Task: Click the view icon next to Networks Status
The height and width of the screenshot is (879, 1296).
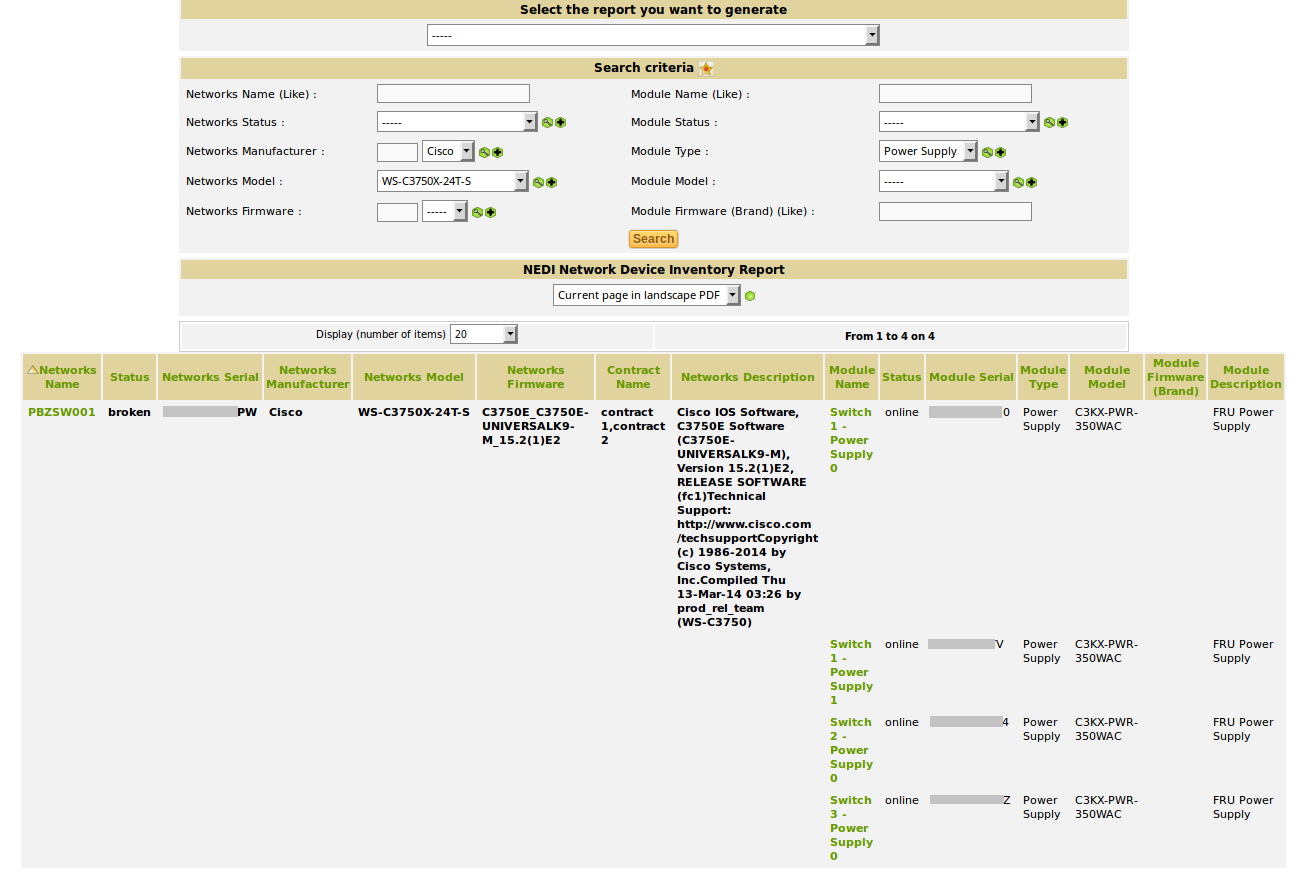Action: pyautogui.click(x=547, y=123)
